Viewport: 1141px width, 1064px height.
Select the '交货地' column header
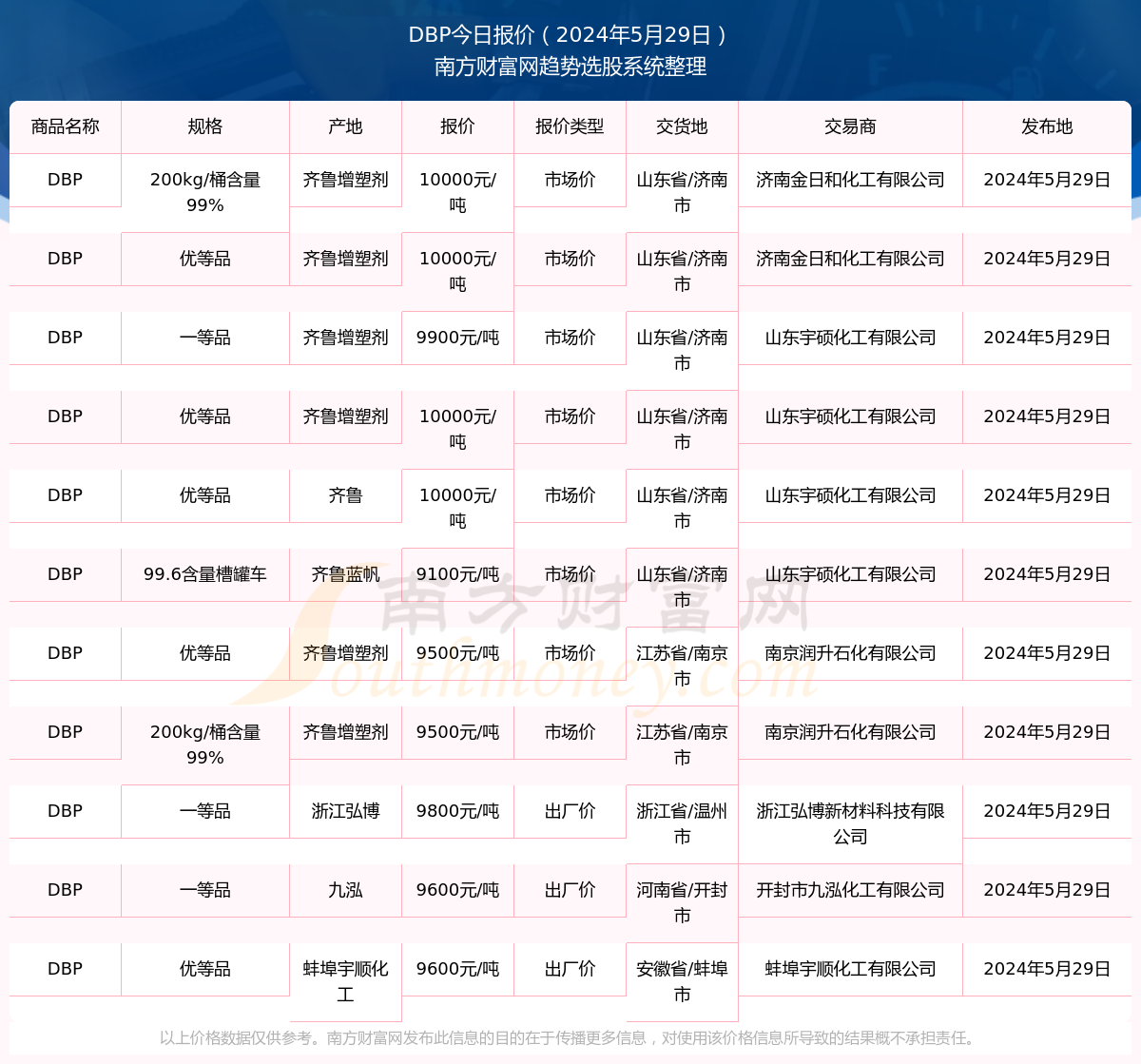[682, 126]
